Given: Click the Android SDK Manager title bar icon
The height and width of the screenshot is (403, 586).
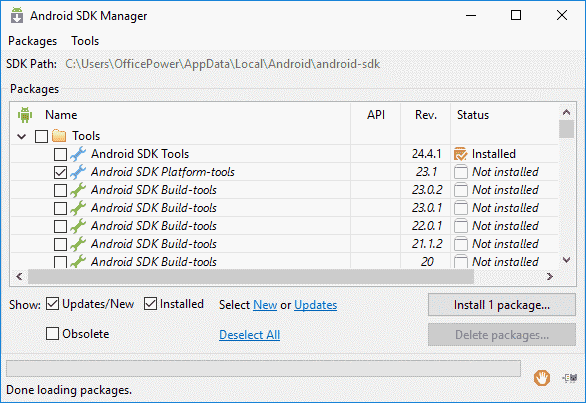Looking at the screenshot, I should click(17, 16).
